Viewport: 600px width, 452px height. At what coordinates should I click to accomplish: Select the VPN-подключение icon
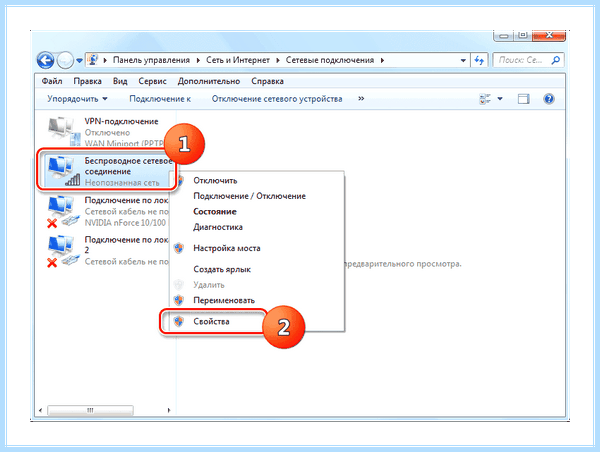click(64, 131)
